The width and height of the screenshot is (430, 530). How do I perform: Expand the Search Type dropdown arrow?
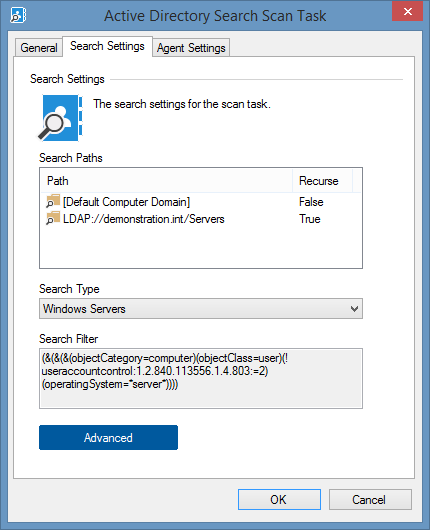(354, 309)
